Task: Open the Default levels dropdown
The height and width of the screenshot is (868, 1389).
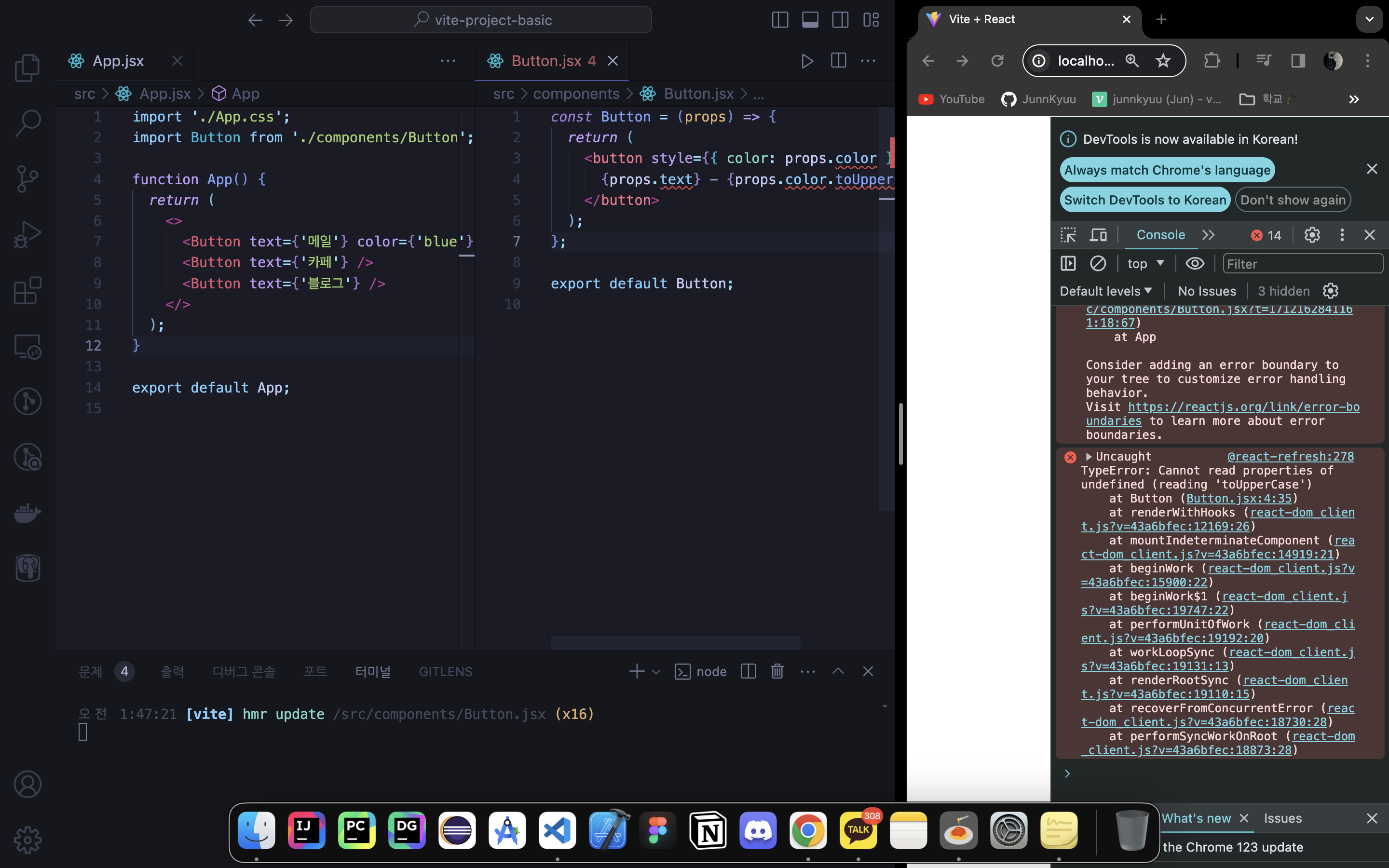Action: coord(1105,291)
